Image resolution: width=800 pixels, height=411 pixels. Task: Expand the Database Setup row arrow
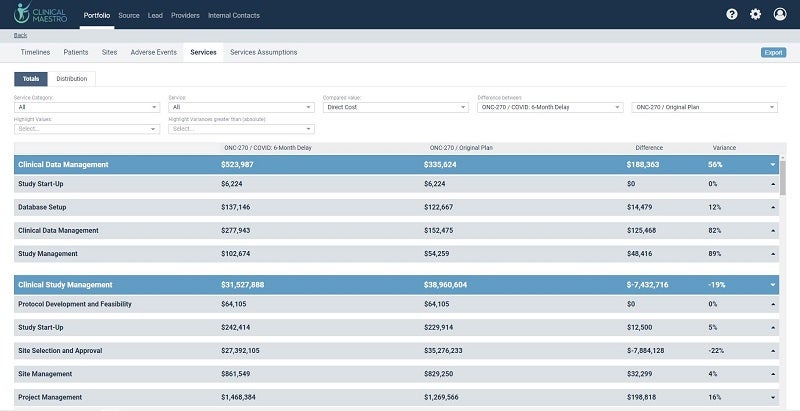[772, 207]
